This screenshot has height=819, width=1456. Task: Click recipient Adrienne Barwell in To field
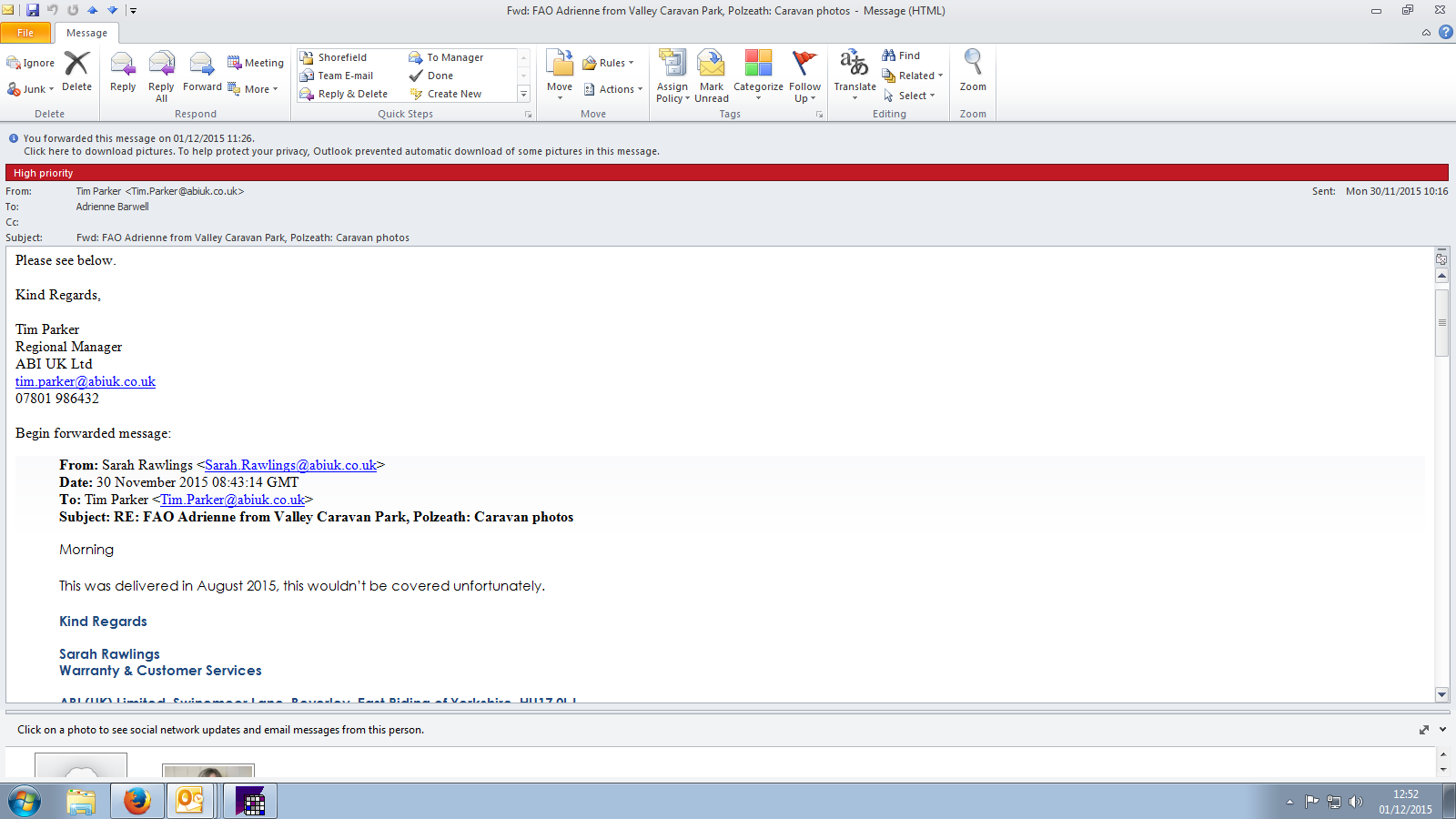(113, 207)
